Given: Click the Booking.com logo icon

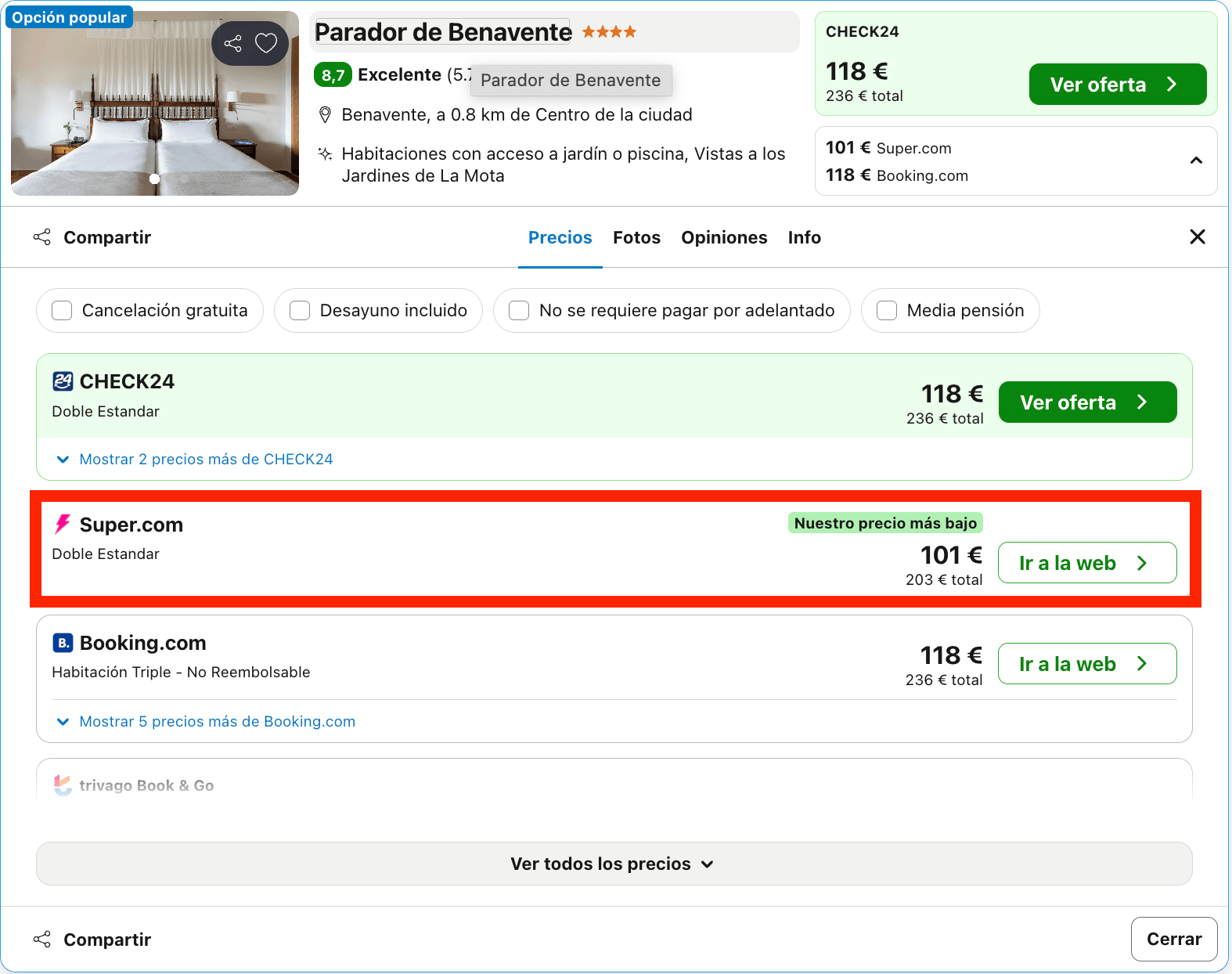Looking at the screenshot, I should 63,643.
